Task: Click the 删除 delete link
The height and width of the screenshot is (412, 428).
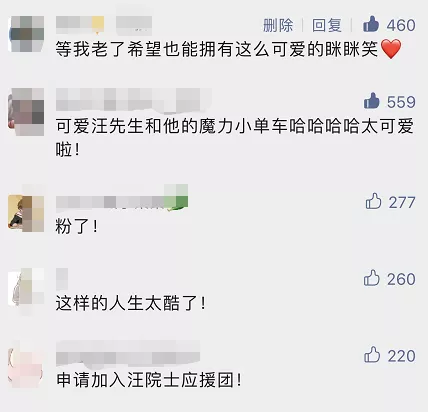Action: 278,25
